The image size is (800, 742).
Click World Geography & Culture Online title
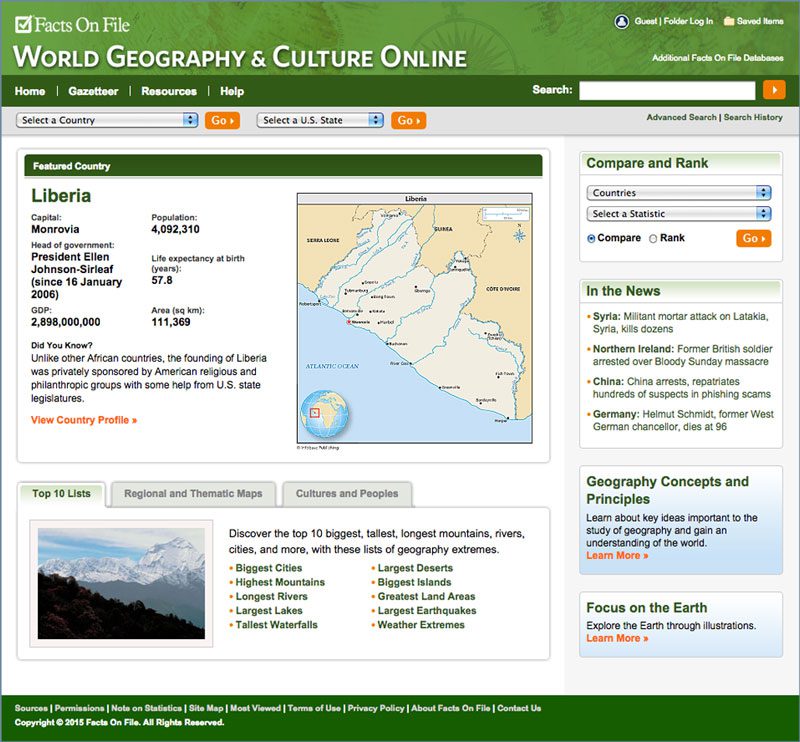click(240, 57)
